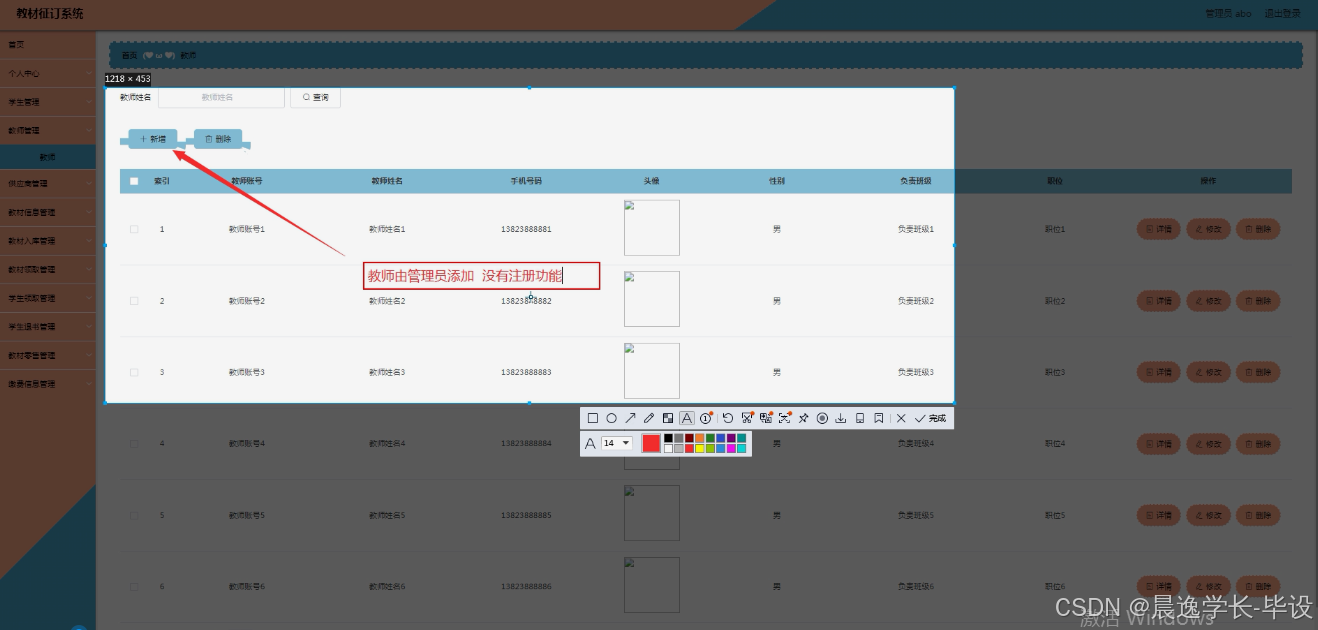Click the 新增 add button
The height and width of the screenshot is (630, 1318).
pos(151,139)
